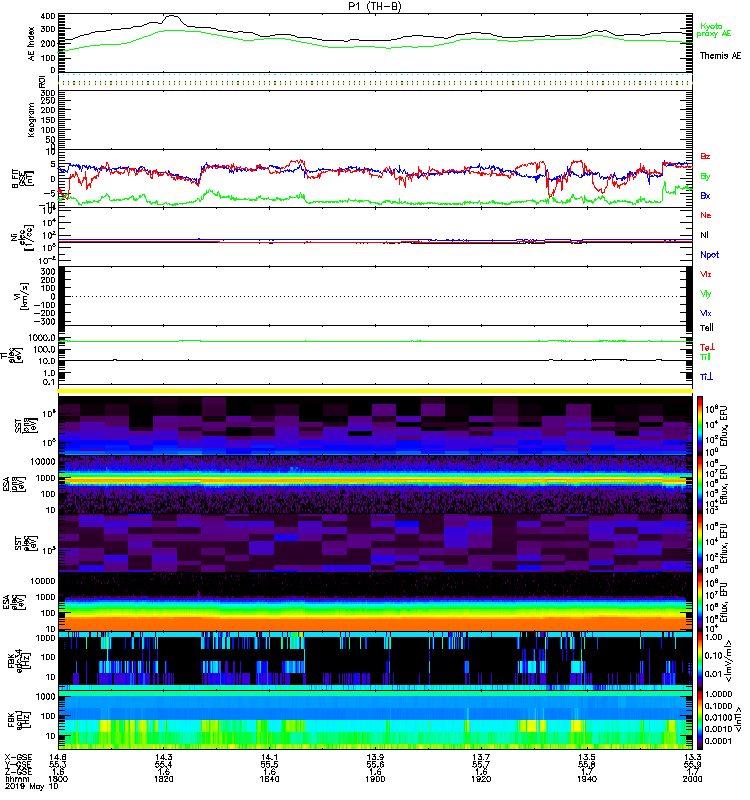Click the 1000.0 tick on temperature axis

coord(42,338)
